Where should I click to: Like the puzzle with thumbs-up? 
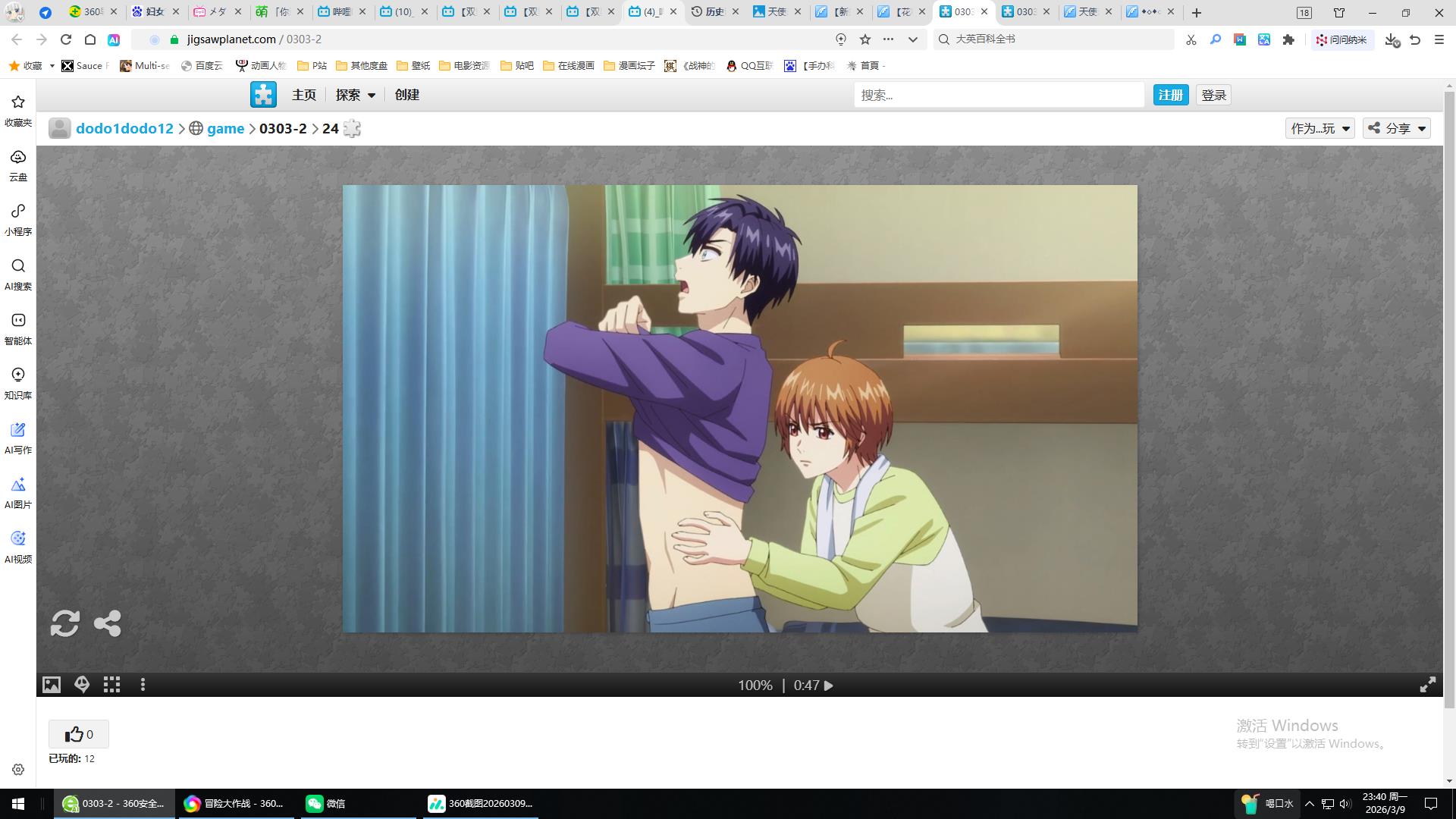coord(78,734)
